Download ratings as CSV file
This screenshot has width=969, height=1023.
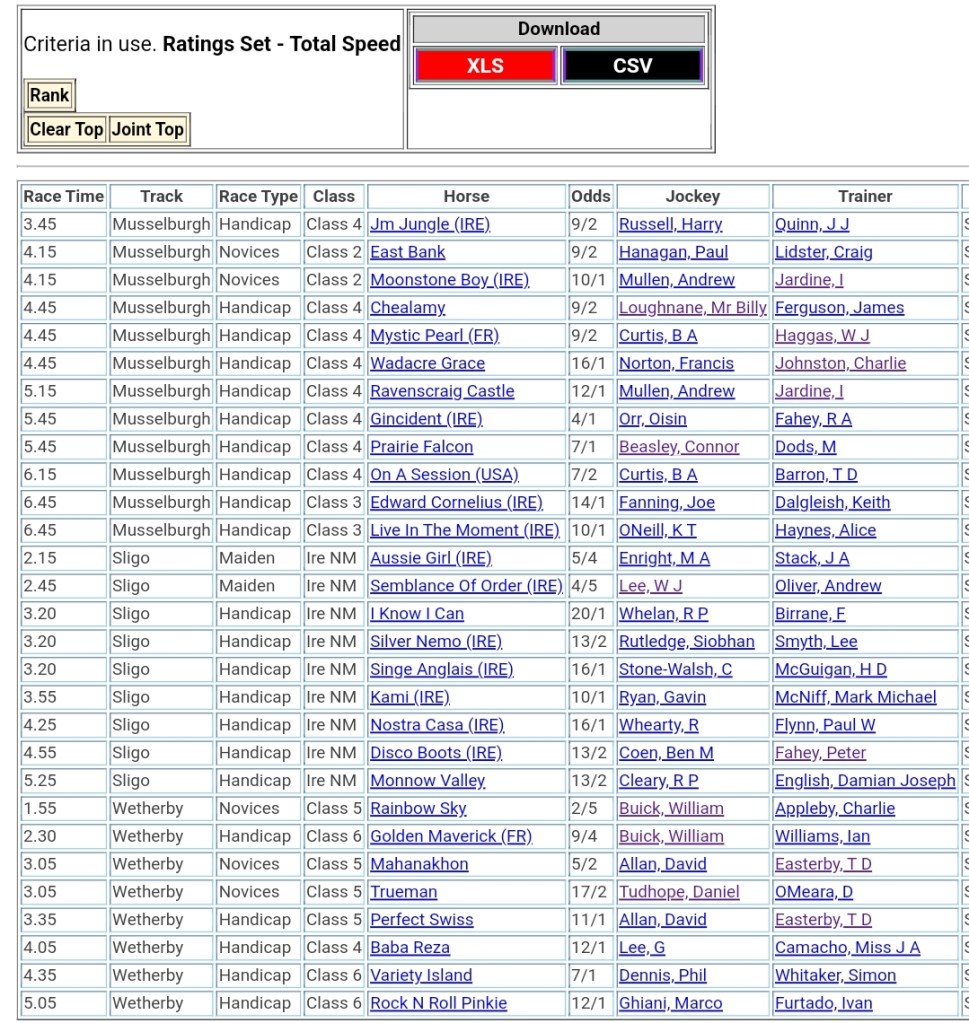632,66
